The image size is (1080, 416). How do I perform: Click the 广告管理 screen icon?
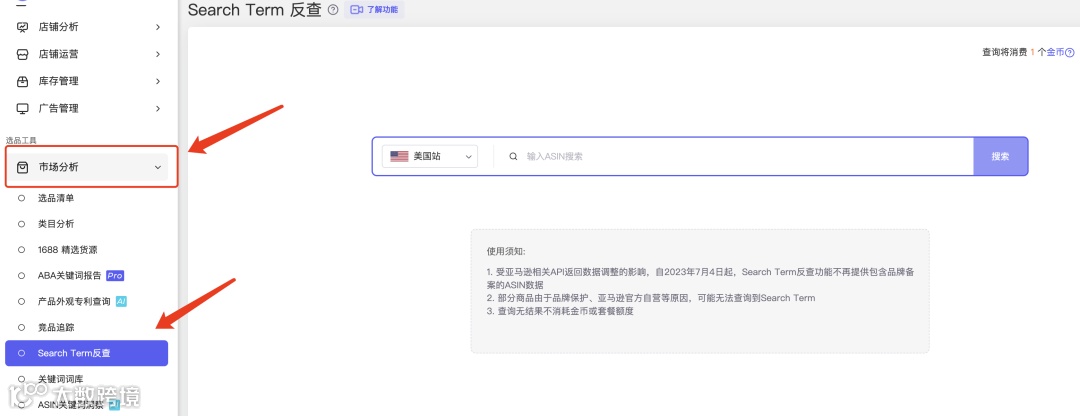click(x=23, y=108)
